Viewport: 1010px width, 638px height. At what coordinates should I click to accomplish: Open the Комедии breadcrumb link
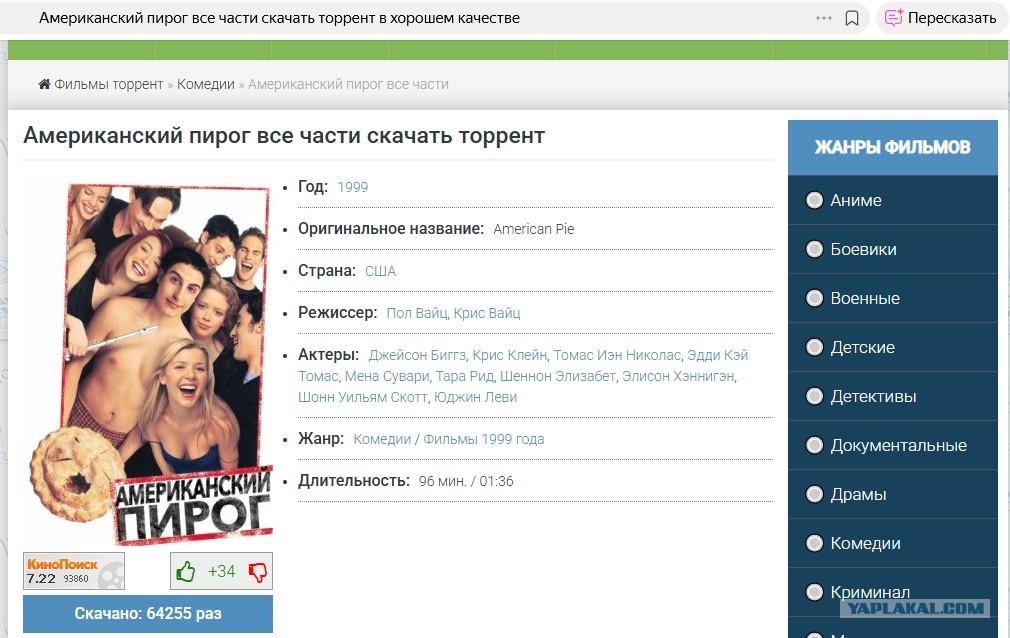pyautogui.click(x=205, y=84)
